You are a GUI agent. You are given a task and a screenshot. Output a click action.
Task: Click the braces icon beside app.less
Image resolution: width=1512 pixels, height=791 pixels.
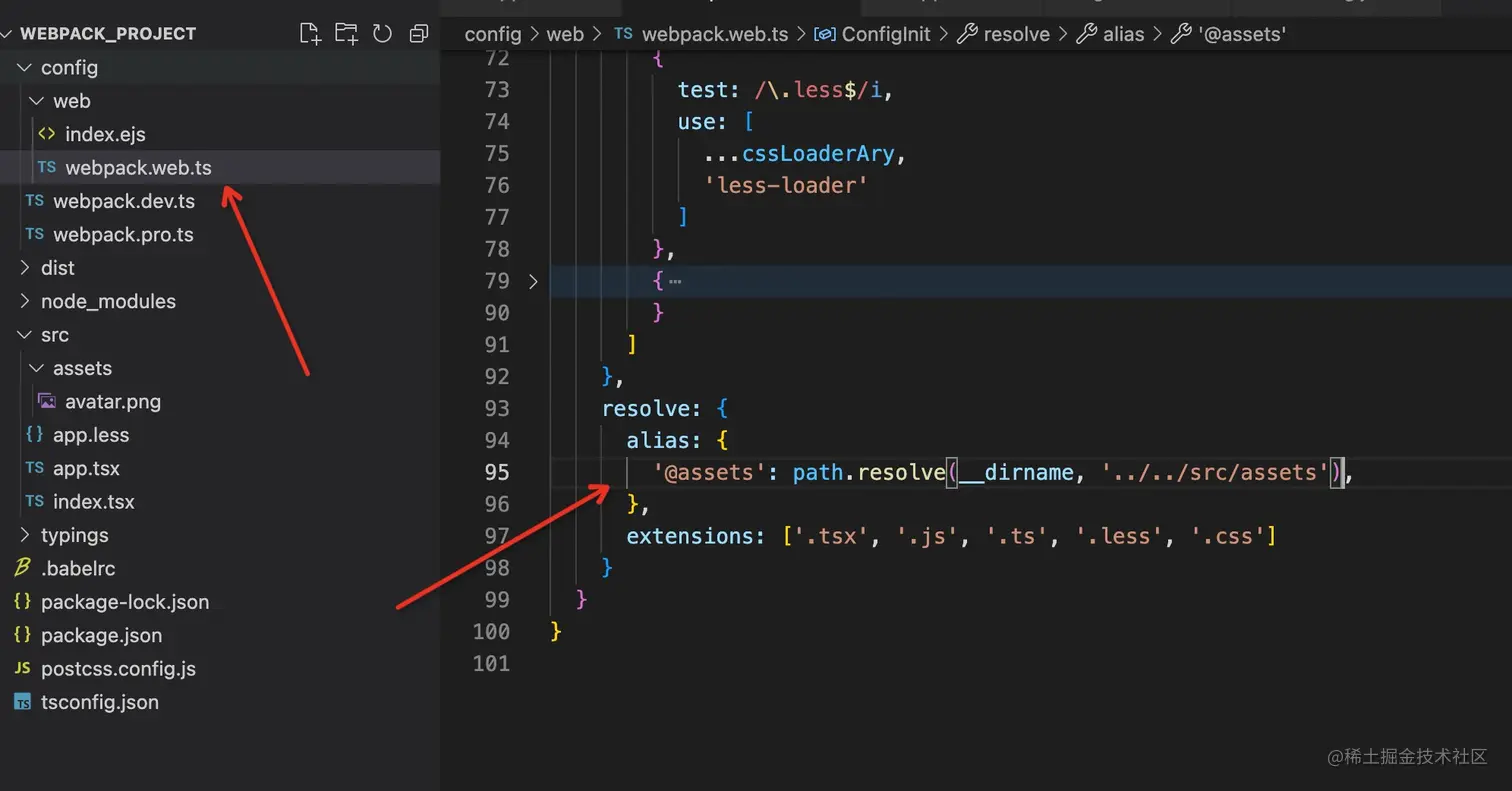click(x=34, y=435)
